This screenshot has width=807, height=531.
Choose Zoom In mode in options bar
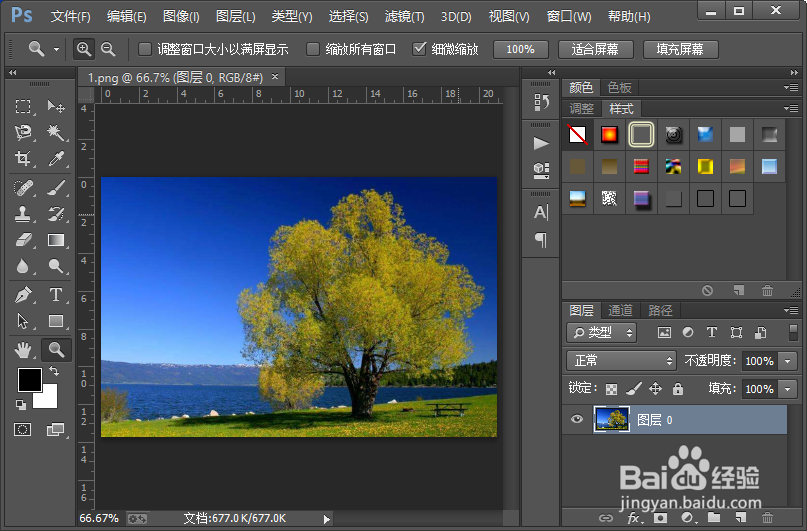point(83,49)
